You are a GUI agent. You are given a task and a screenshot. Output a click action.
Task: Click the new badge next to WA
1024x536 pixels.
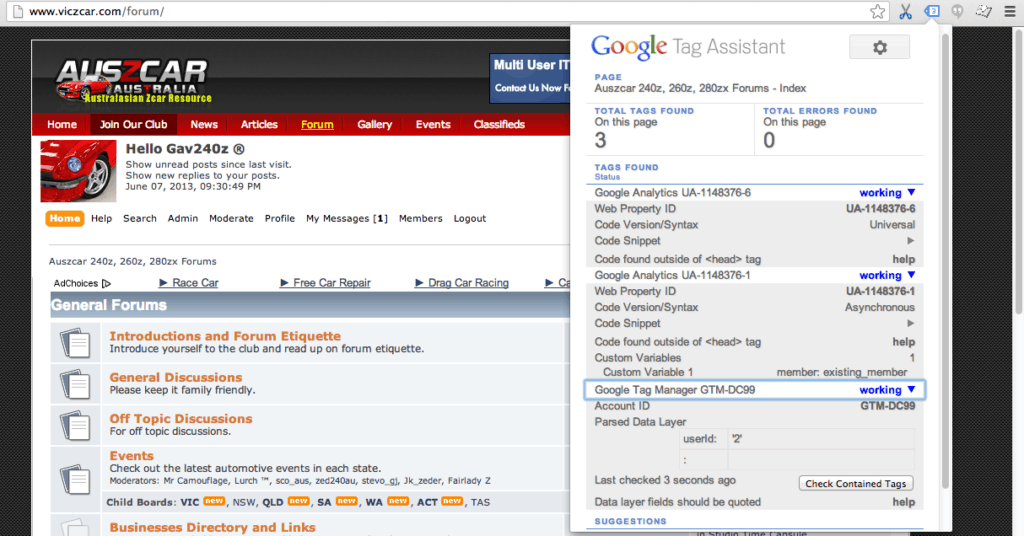click(x=398, y=501)
